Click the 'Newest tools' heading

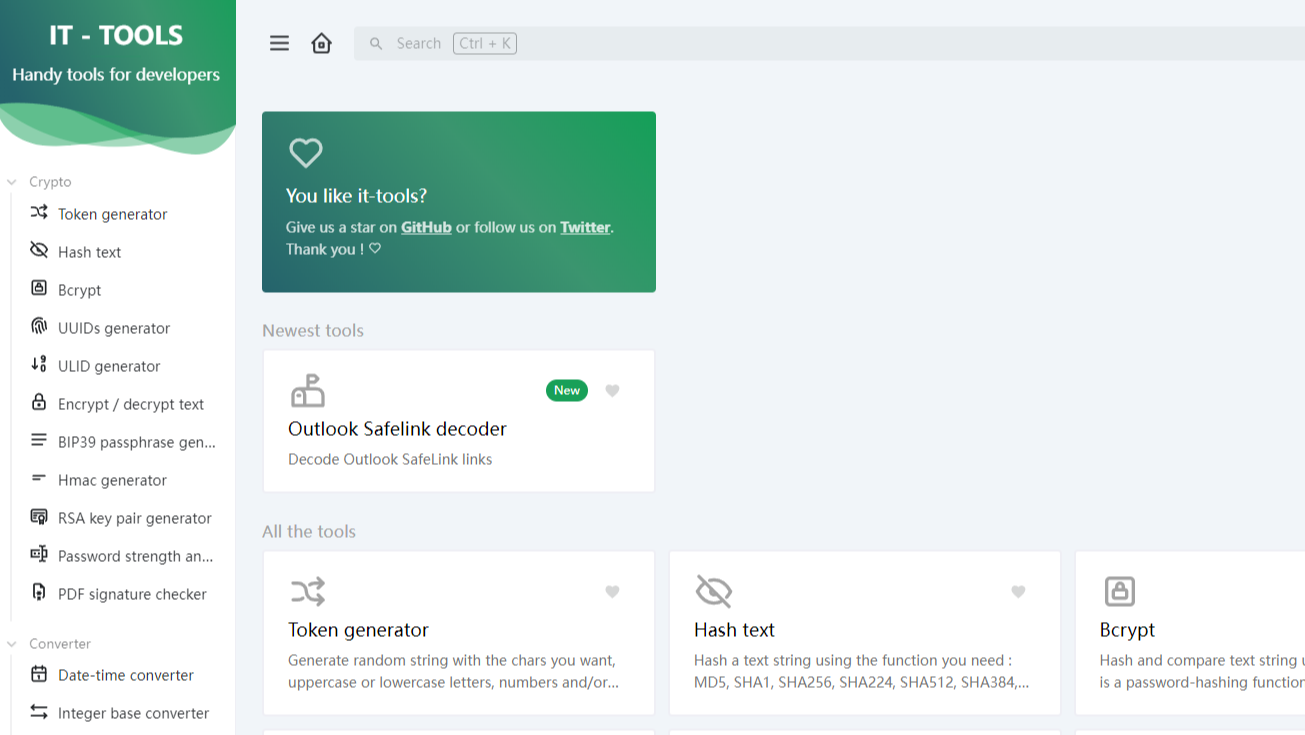[x=313, y=330]
